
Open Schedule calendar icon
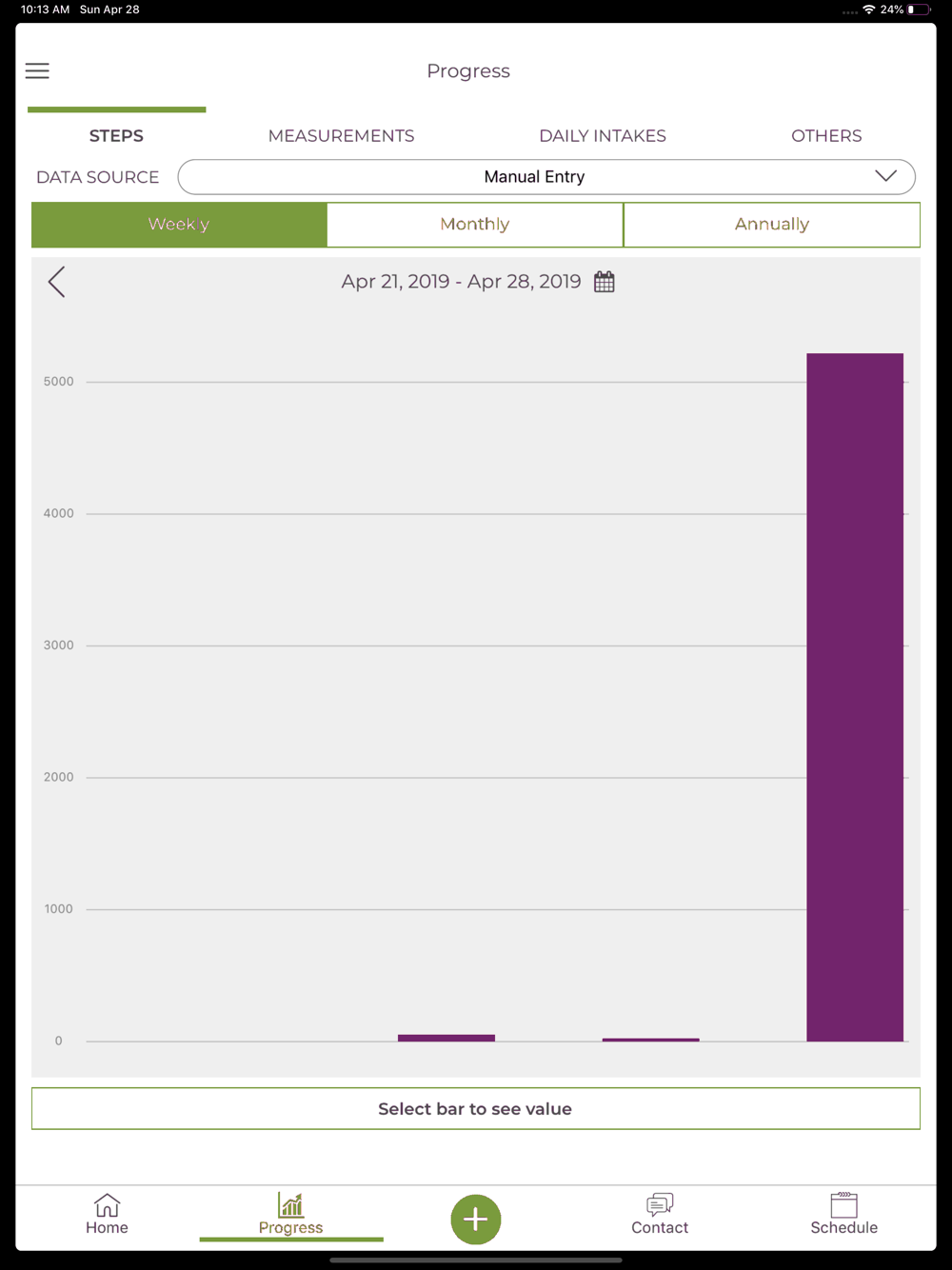coord(844,1215)
